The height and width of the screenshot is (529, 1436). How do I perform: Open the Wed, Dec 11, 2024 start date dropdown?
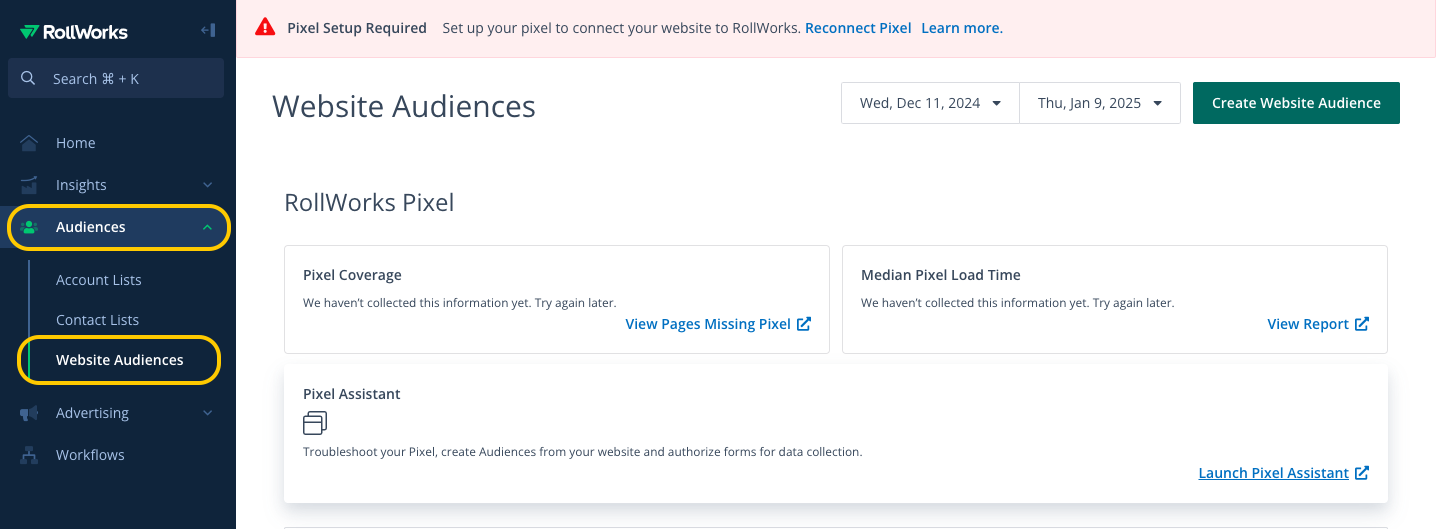[x=930, y=103]
